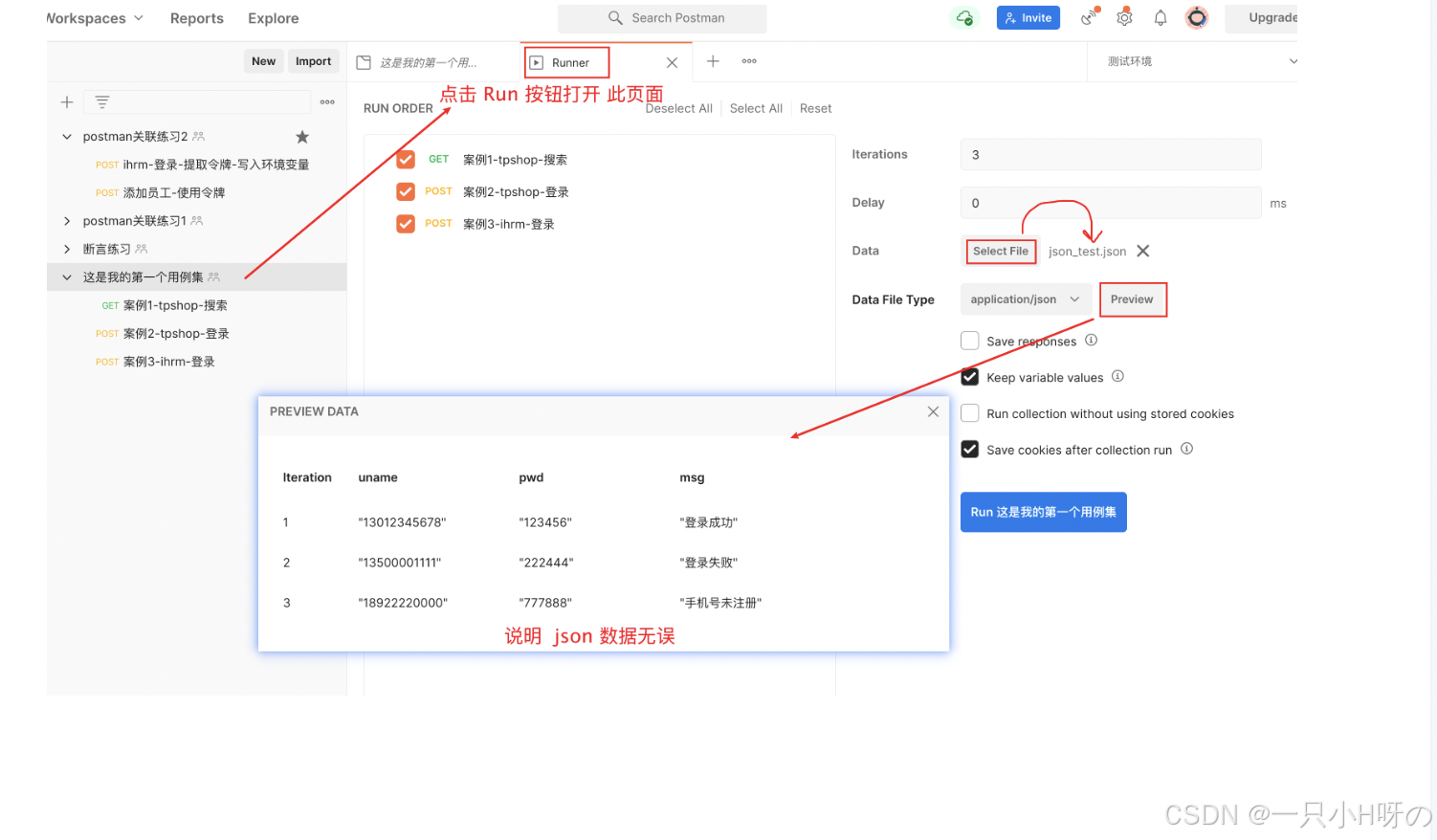Click the Invite button
The height and width of the screenshot is (840, 1437).
point(1028,17)
